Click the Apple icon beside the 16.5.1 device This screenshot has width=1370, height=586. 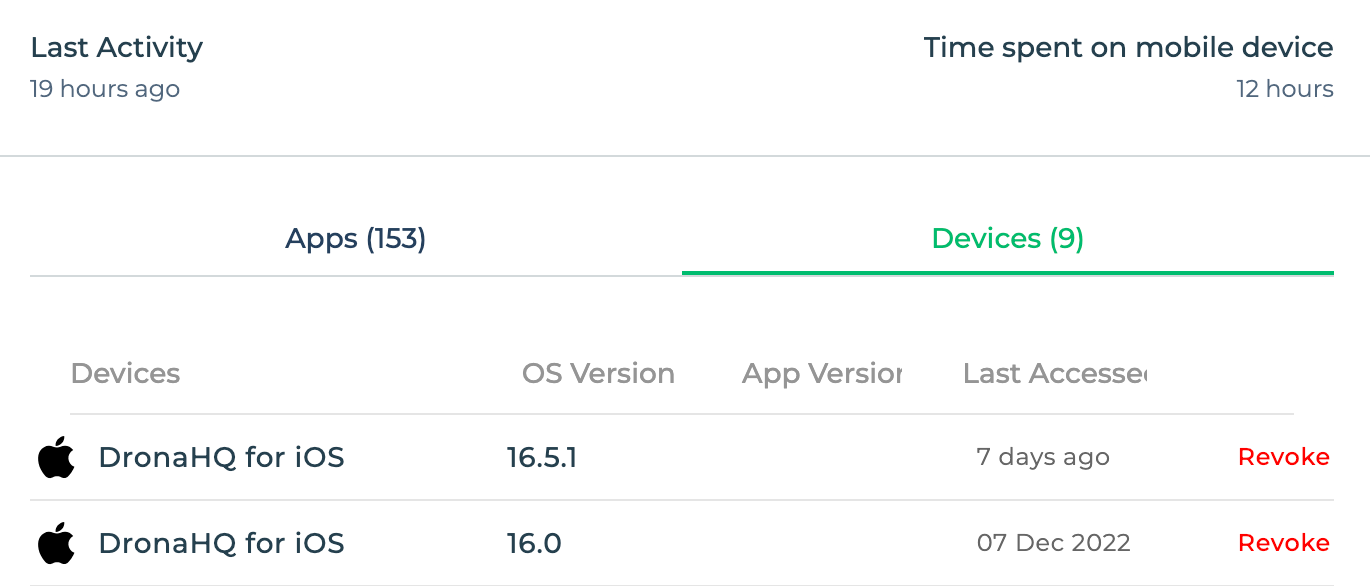[56, 457]
